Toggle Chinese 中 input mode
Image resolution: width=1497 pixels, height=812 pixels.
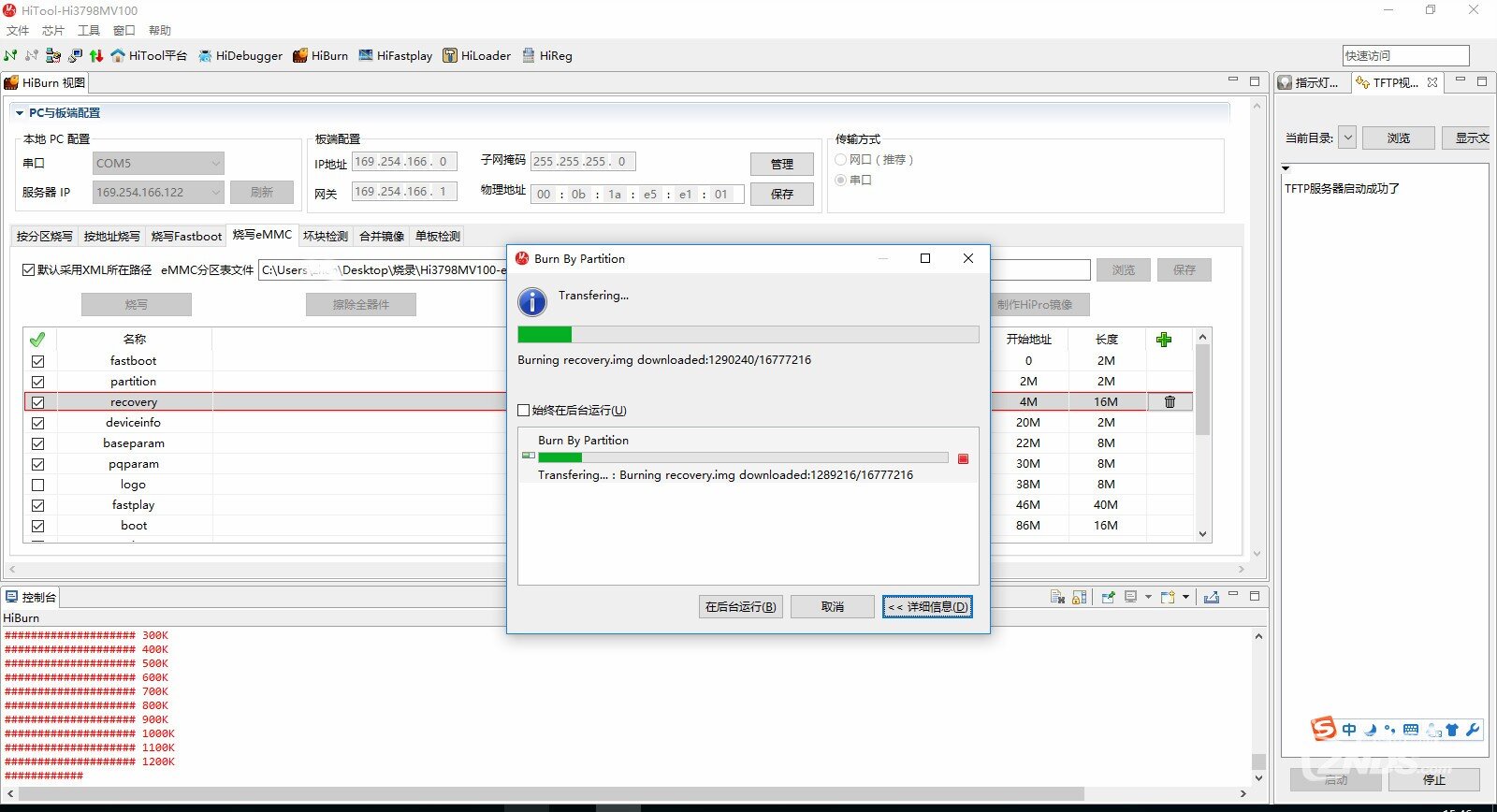tap(1348, 730)
